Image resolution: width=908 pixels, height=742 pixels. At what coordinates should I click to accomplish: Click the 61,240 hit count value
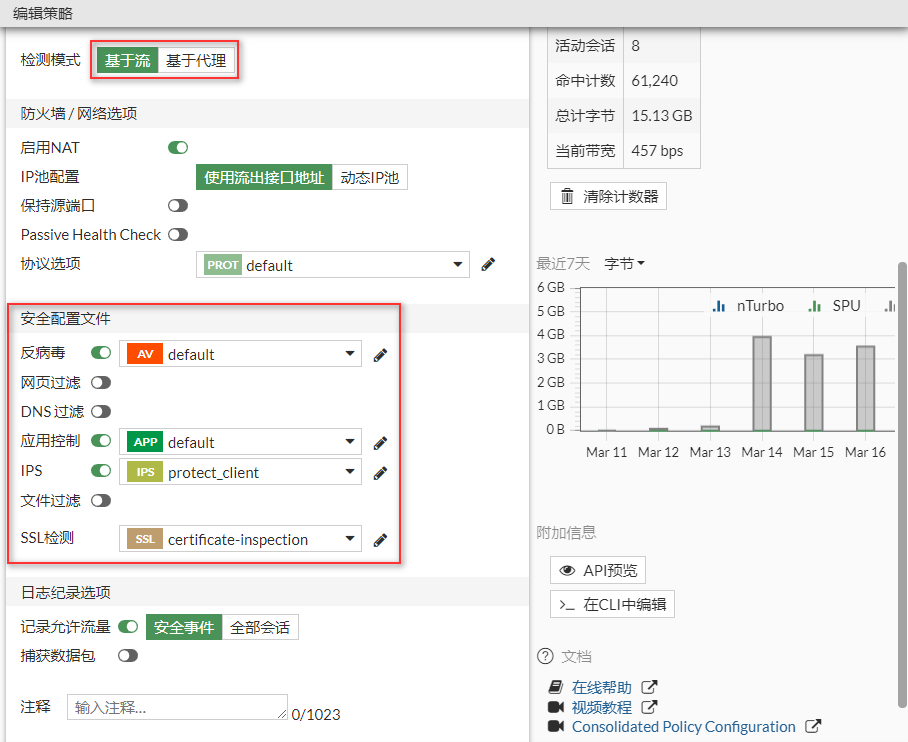point(654,81)
